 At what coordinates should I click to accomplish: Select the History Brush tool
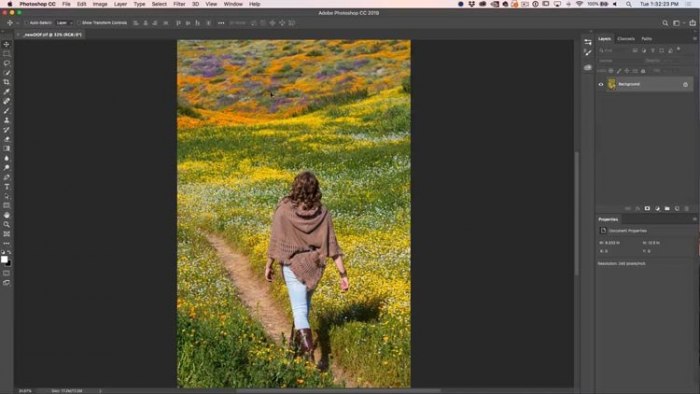coord(6,130)
